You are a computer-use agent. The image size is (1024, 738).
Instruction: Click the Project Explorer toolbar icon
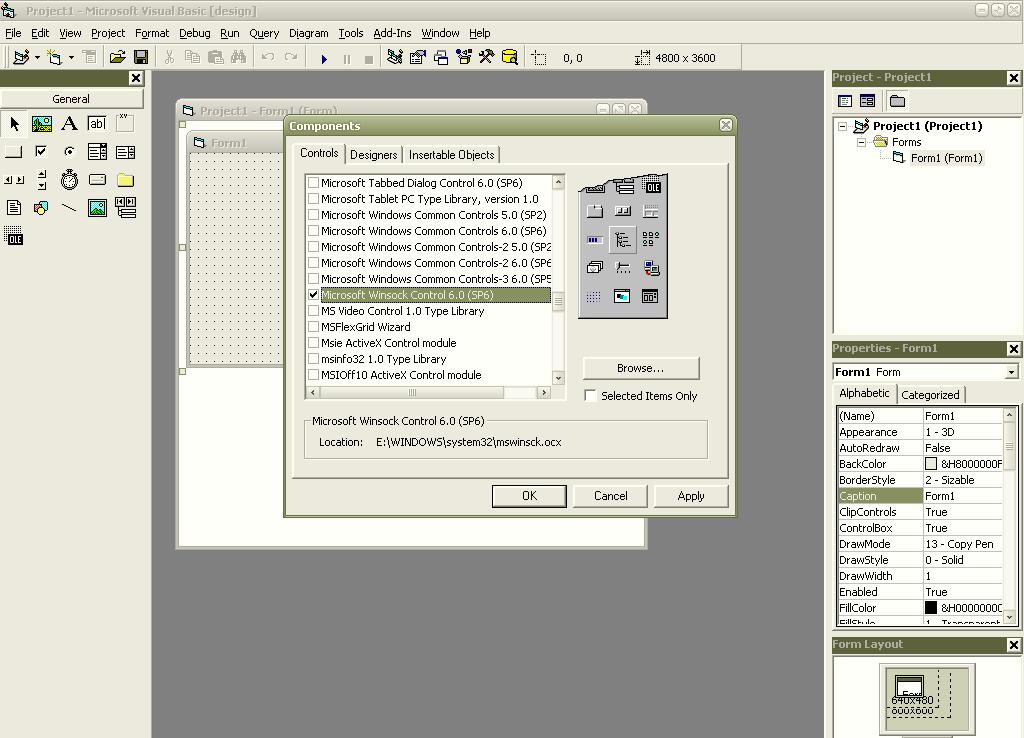(x=394, y=57)
